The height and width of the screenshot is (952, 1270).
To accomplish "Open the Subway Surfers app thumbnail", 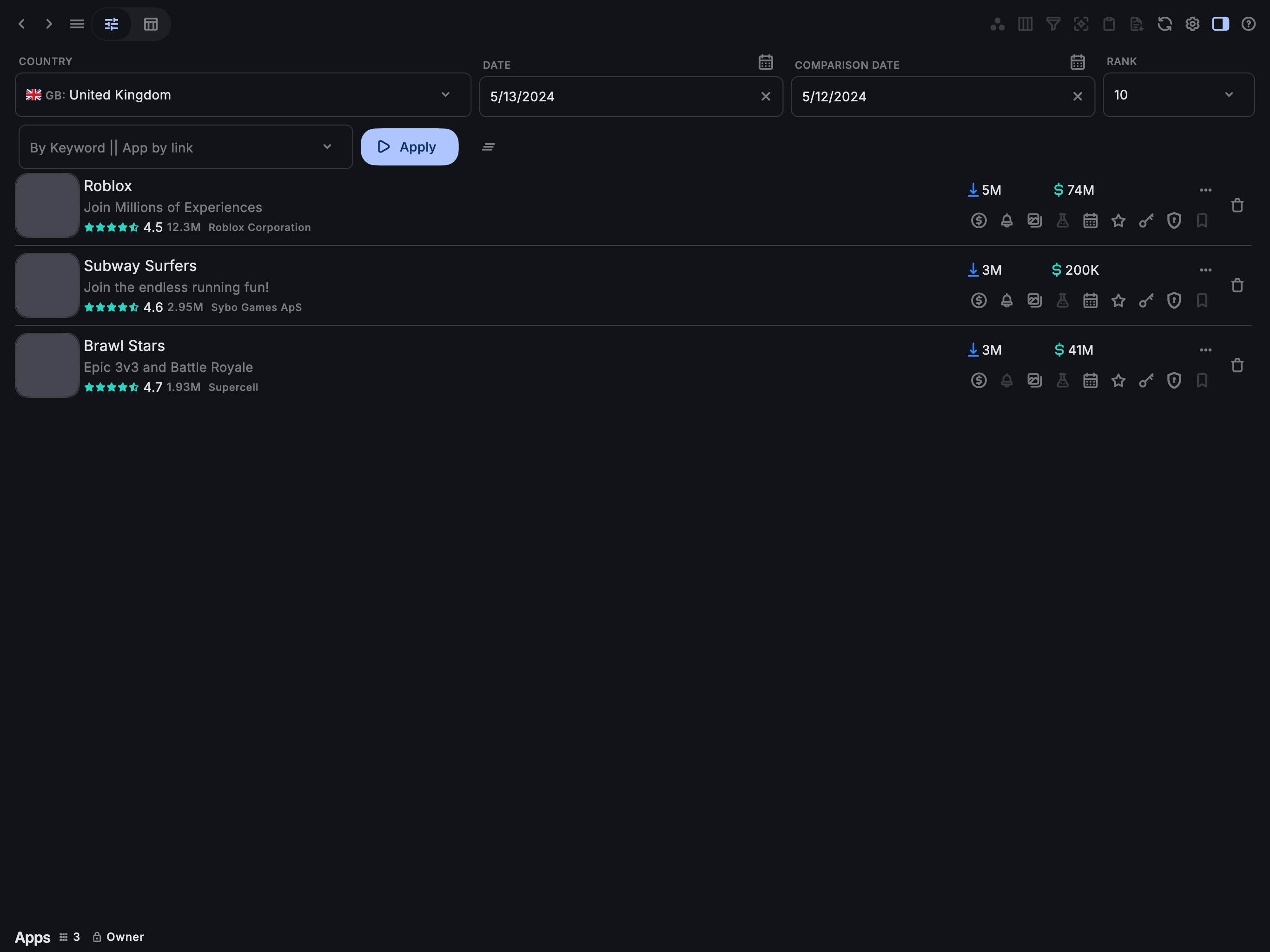I will click(x=47, y=285).
